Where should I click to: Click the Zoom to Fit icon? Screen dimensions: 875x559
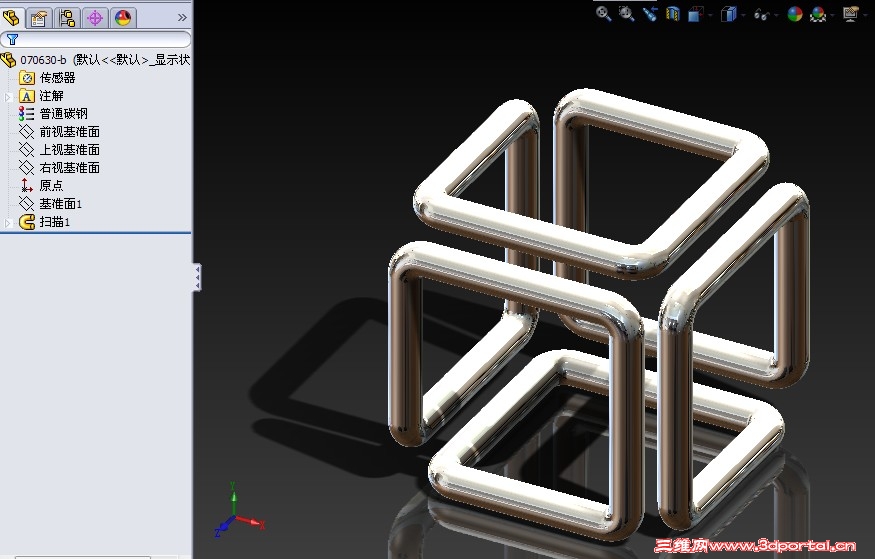point(603,14)
